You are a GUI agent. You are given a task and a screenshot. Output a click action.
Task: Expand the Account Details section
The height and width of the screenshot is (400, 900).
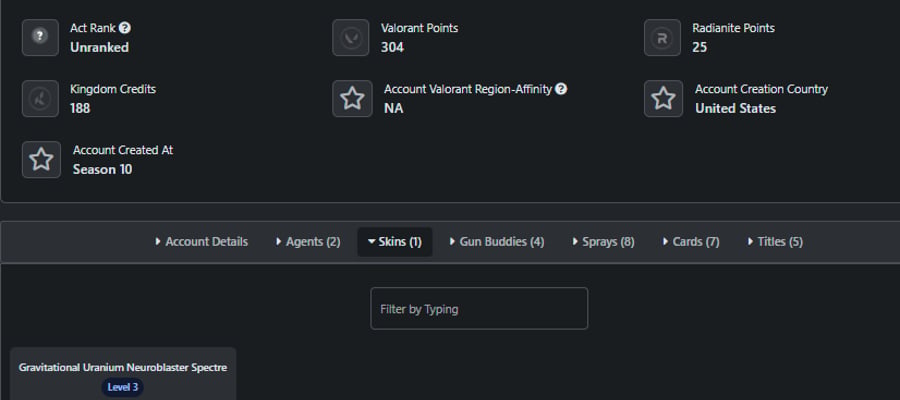tap(201, 242)
